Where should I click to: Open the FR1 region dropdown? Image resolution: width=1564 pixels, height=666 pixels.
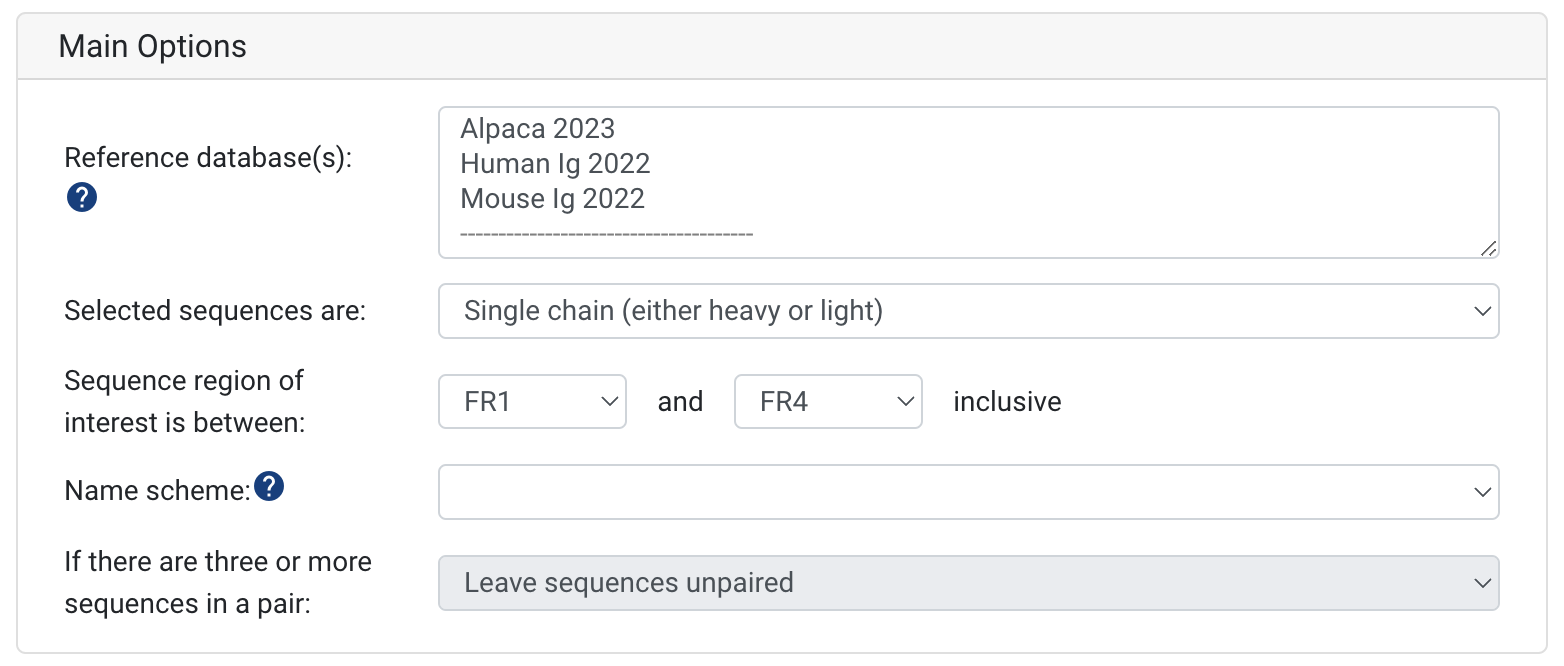pos(532,401)
